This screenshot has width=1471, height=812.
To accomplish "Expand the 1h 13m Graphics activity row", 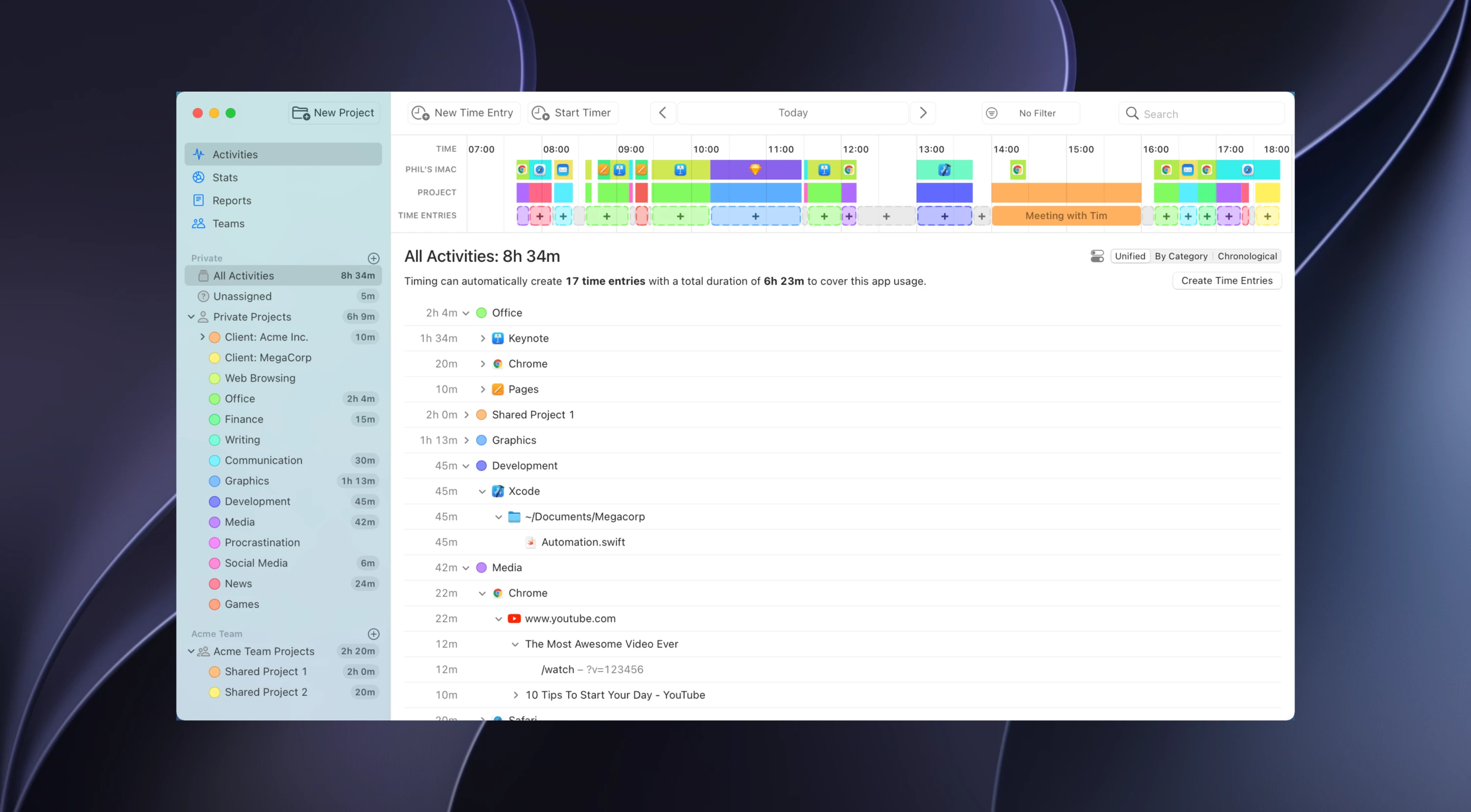I will tap(466, 441).
